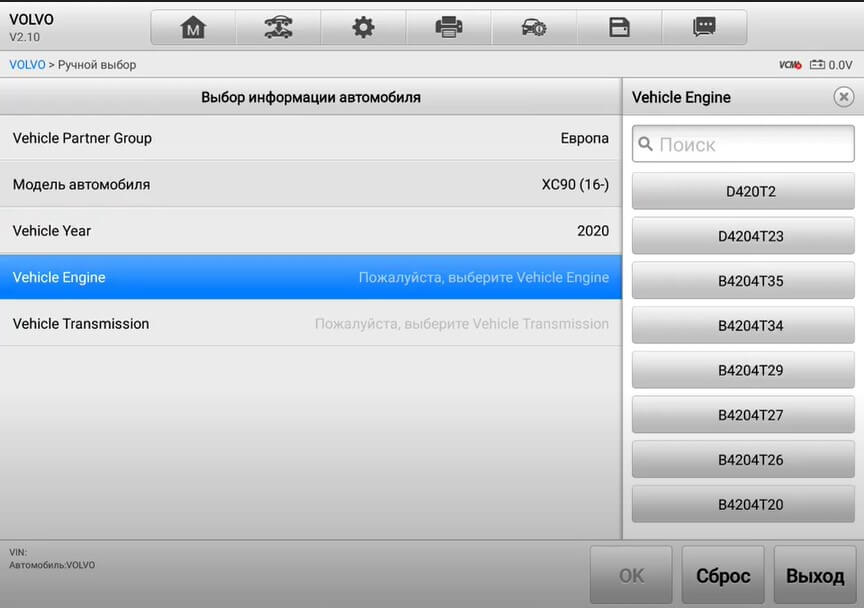Open the vehicle diagnostics car icon

(278, 27)
